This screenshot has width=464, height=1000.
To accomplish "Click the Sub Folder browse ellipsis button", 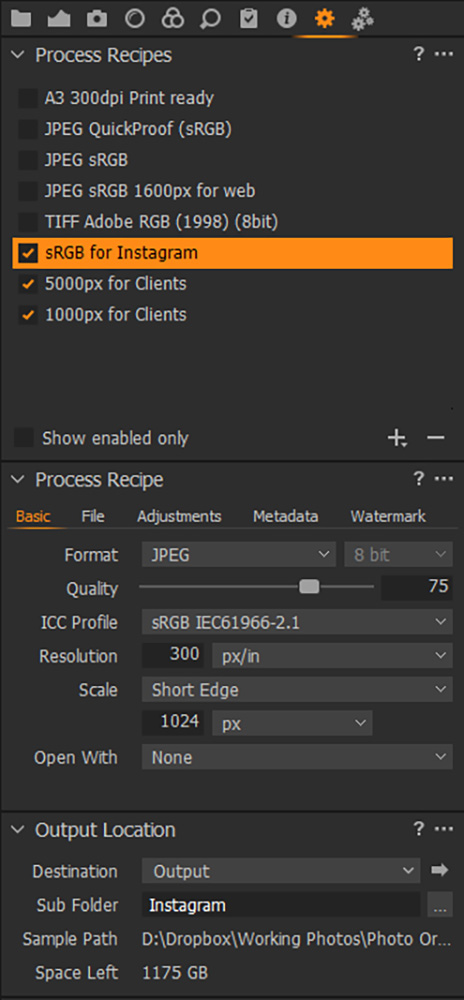I will click(x=439, y=904).
